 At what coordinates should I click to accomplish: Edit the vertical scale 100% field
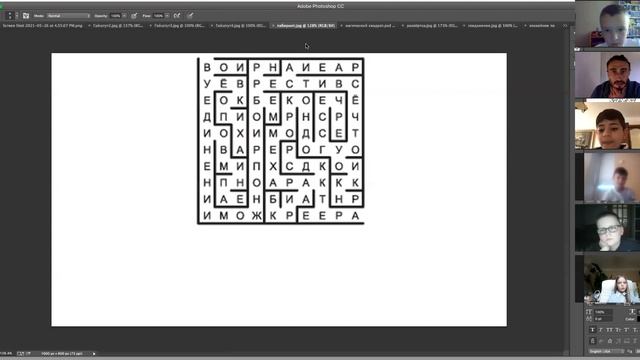point(603,312)
